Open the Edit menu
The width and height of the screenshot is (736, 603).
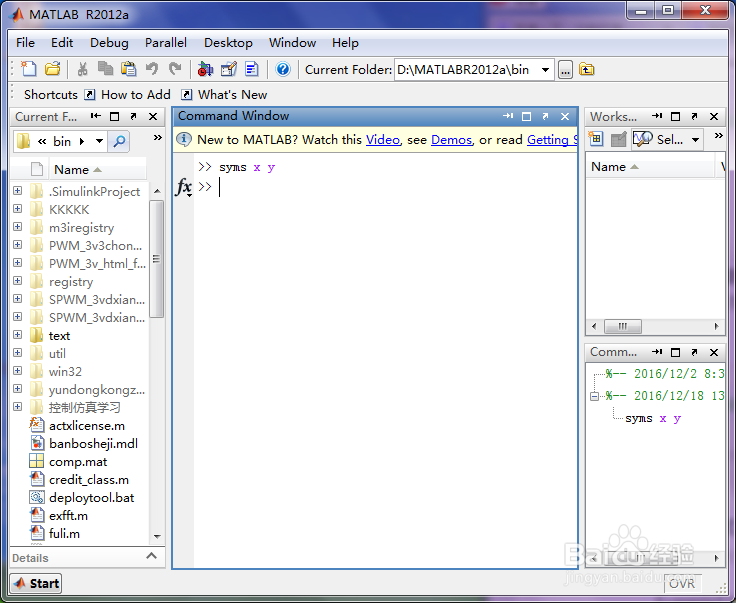pos(62,43)
